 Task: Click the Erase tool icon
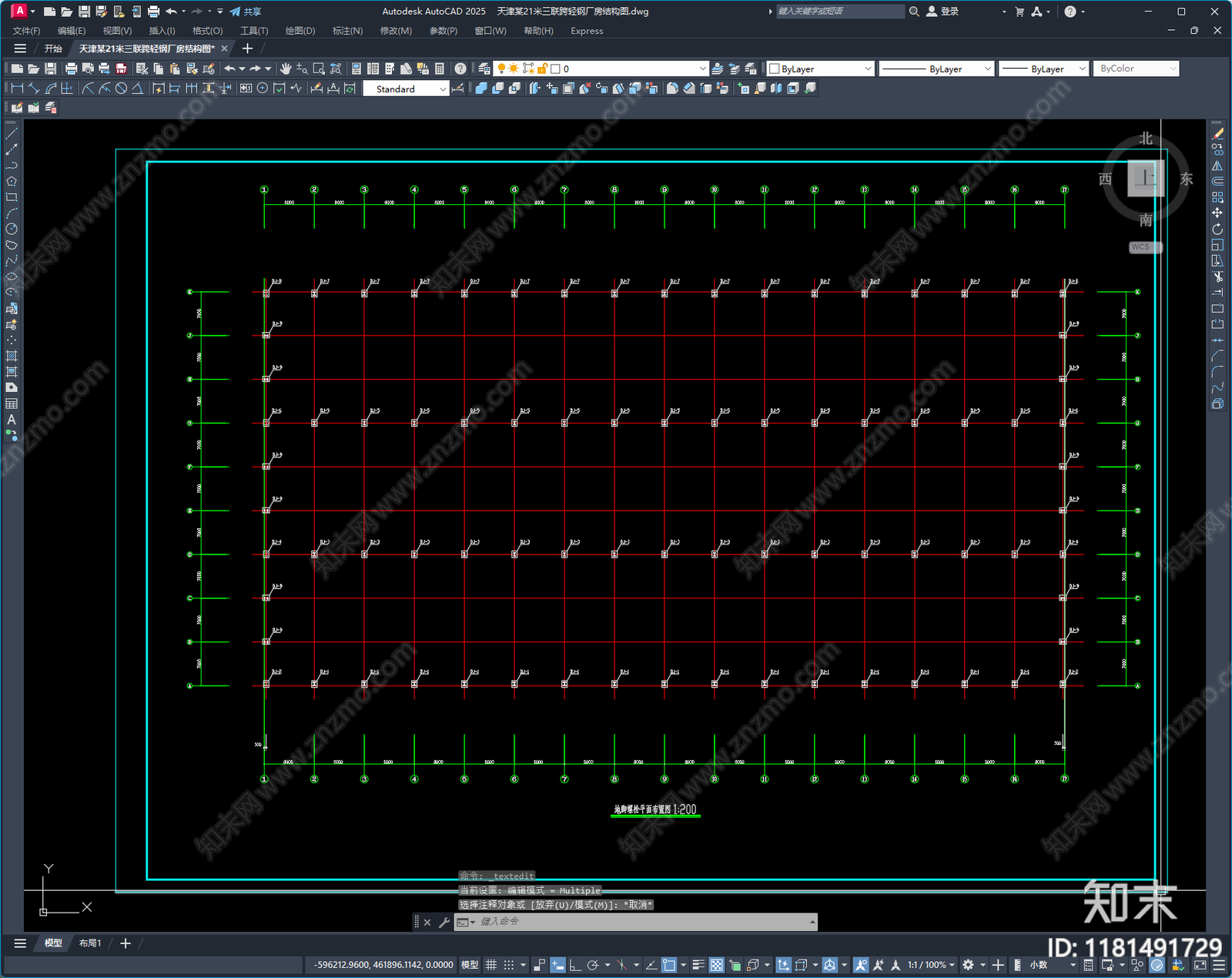(x=1217, y=134)
